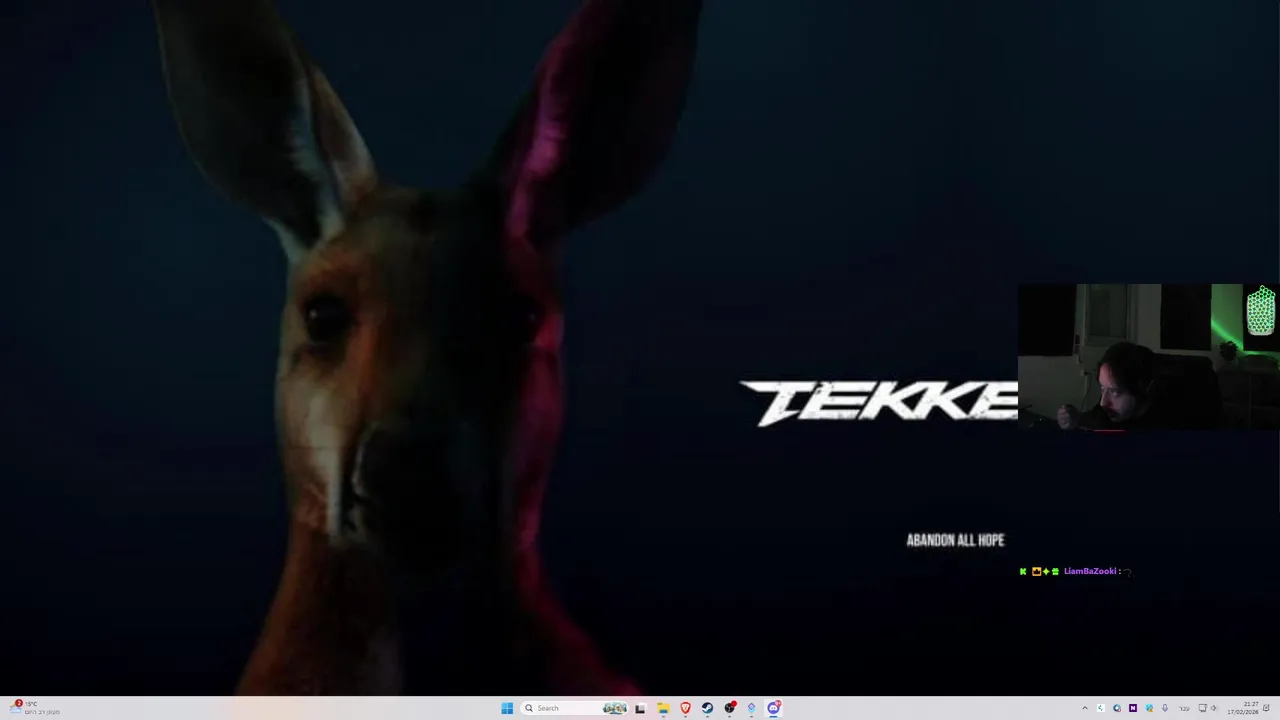Open Task View from the taskbar
Viewport: 1280px width, 720px height.
click(x=640, y=708)
